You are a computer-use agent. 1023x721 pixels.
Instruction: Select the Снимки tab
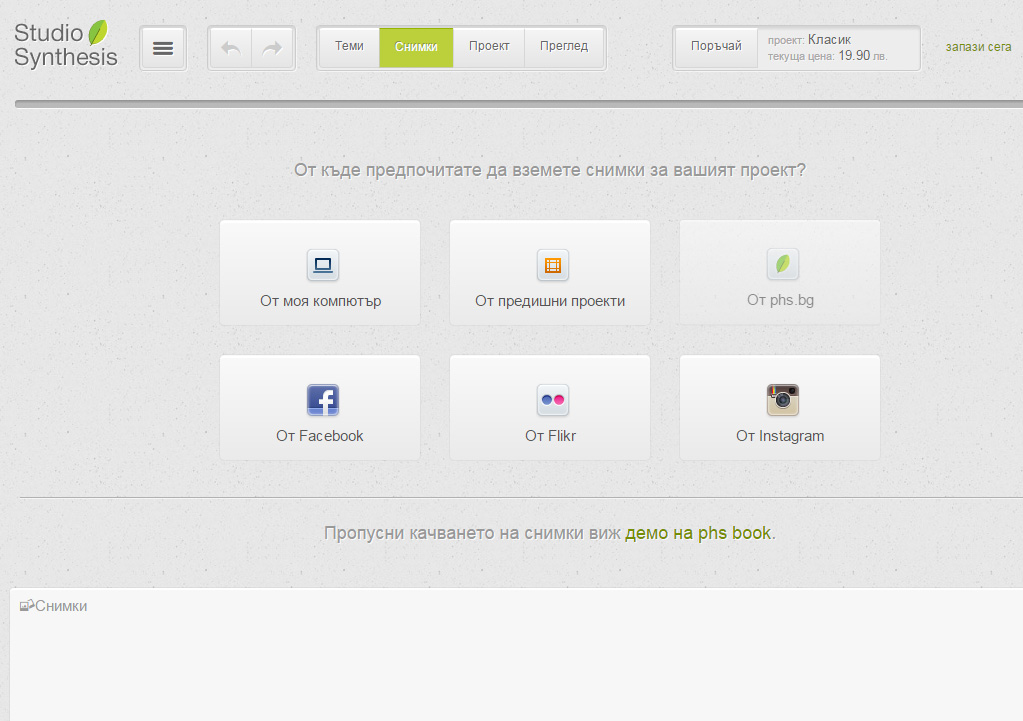[416, 47]
